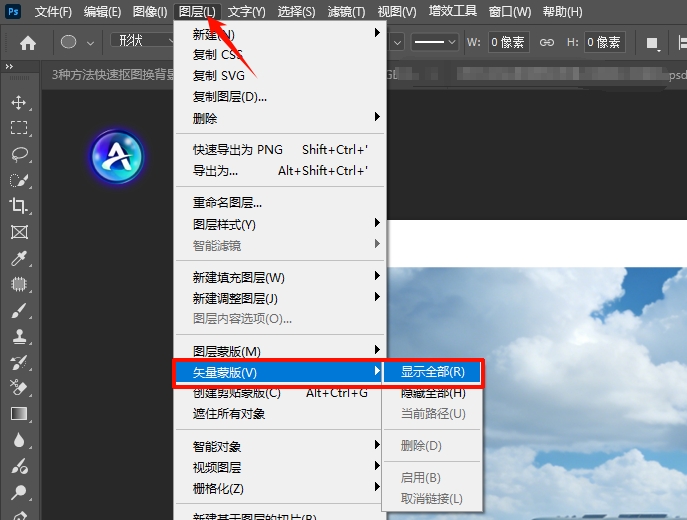Select the Clone Stamp tool
The image size is (687, 520).
coord(19,336)
